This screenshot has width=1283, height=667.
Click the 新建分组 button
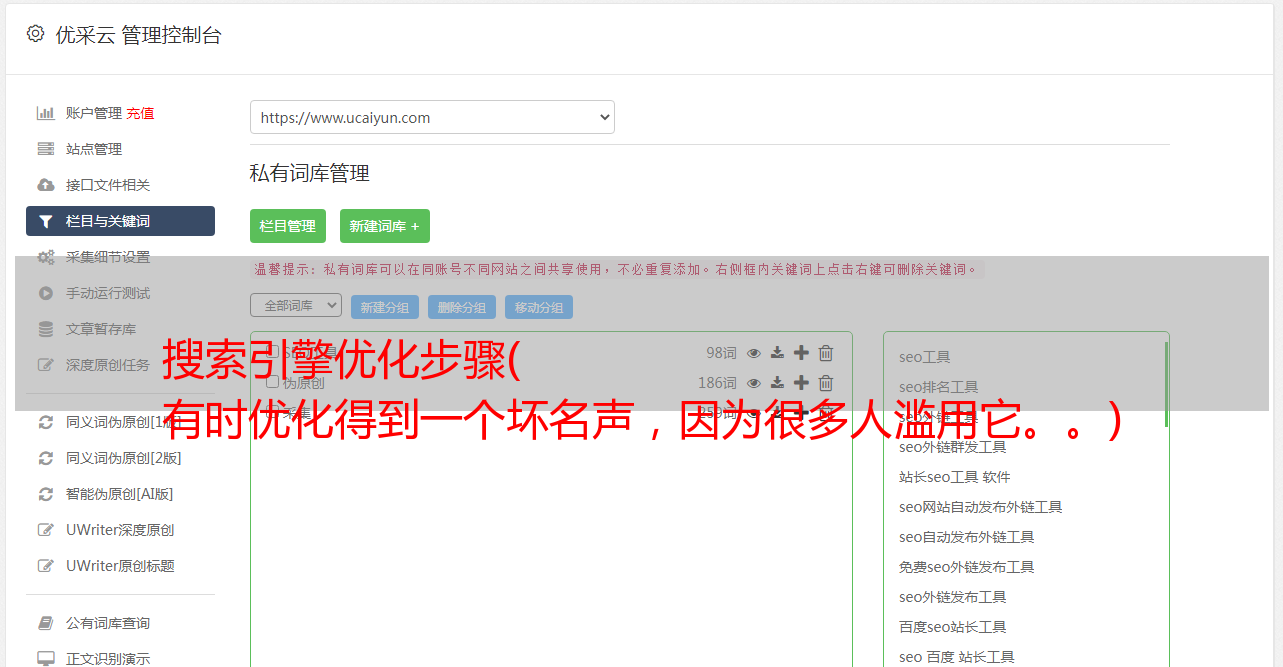click(385, 307)
